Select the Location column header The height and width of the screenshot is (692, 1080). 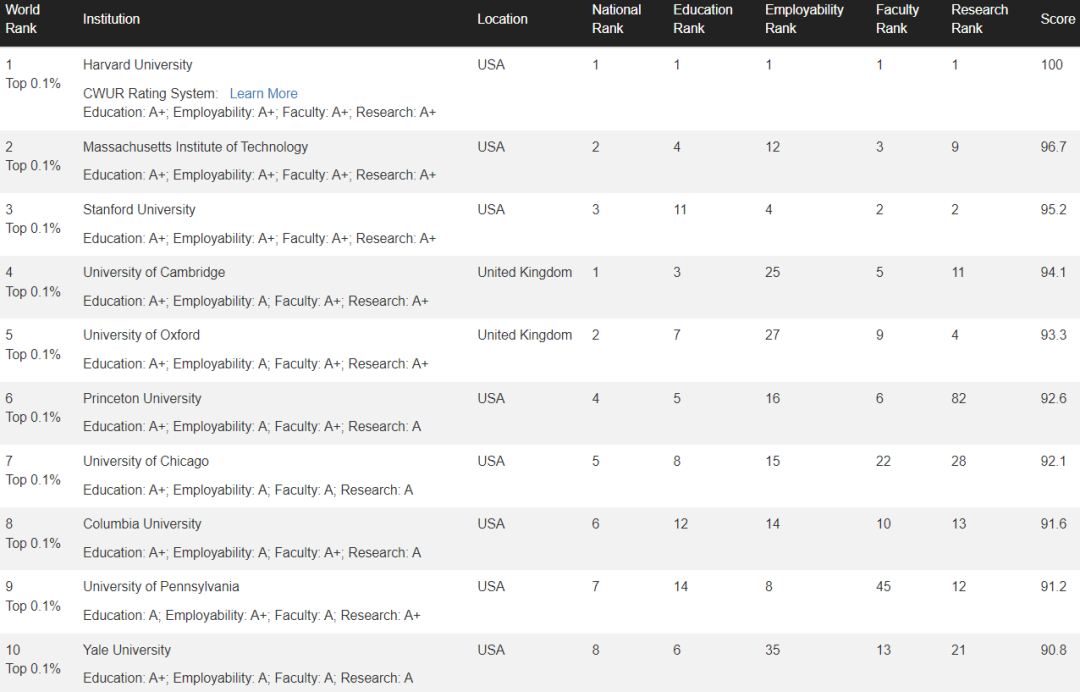click(503, 19)
